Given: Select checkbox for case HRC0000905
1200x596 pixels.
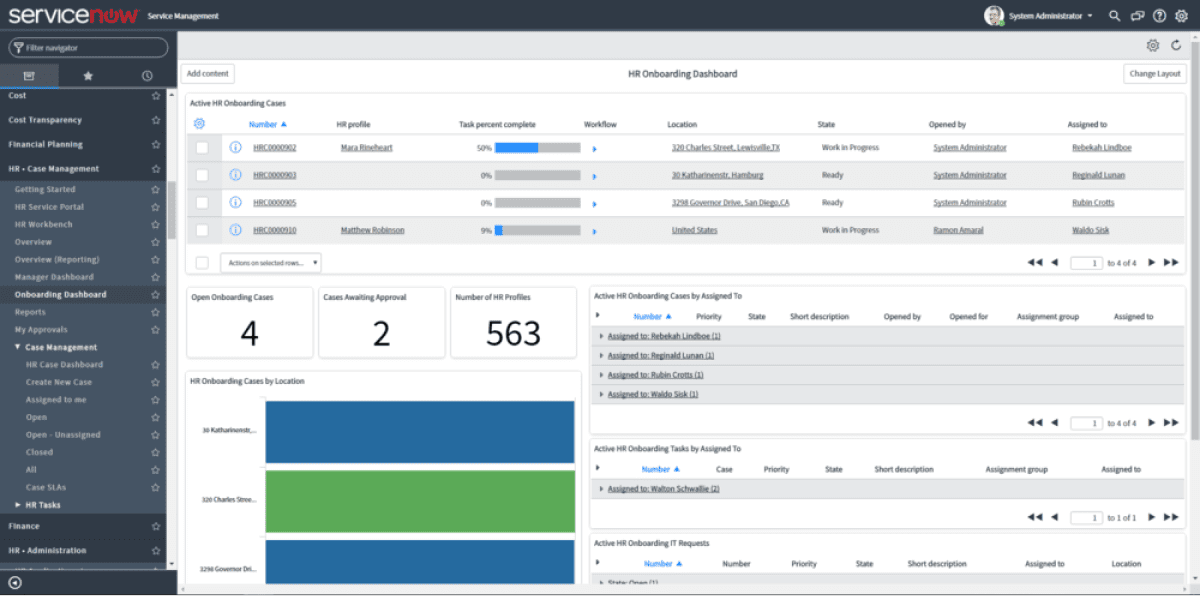Looking at the screenshot, I should coord(202,203).
